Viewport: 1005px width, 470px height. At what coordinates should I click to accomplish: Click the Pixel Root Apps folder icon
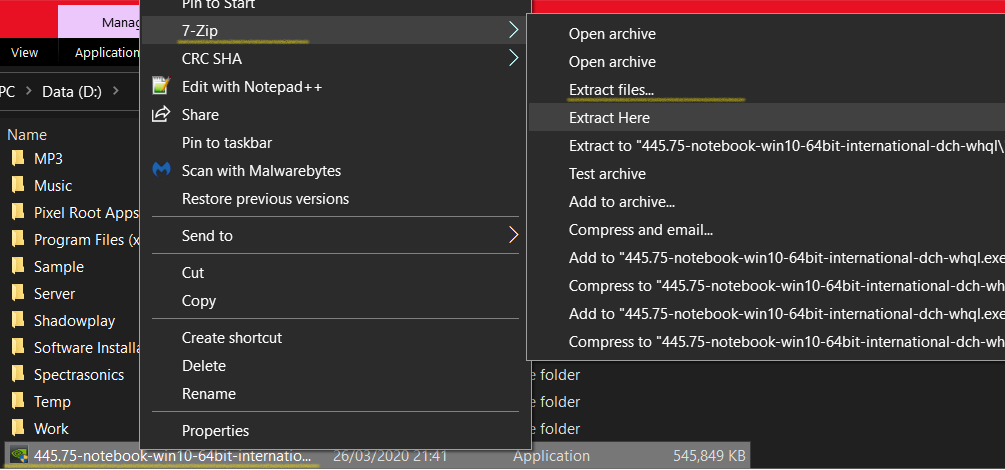18,212
